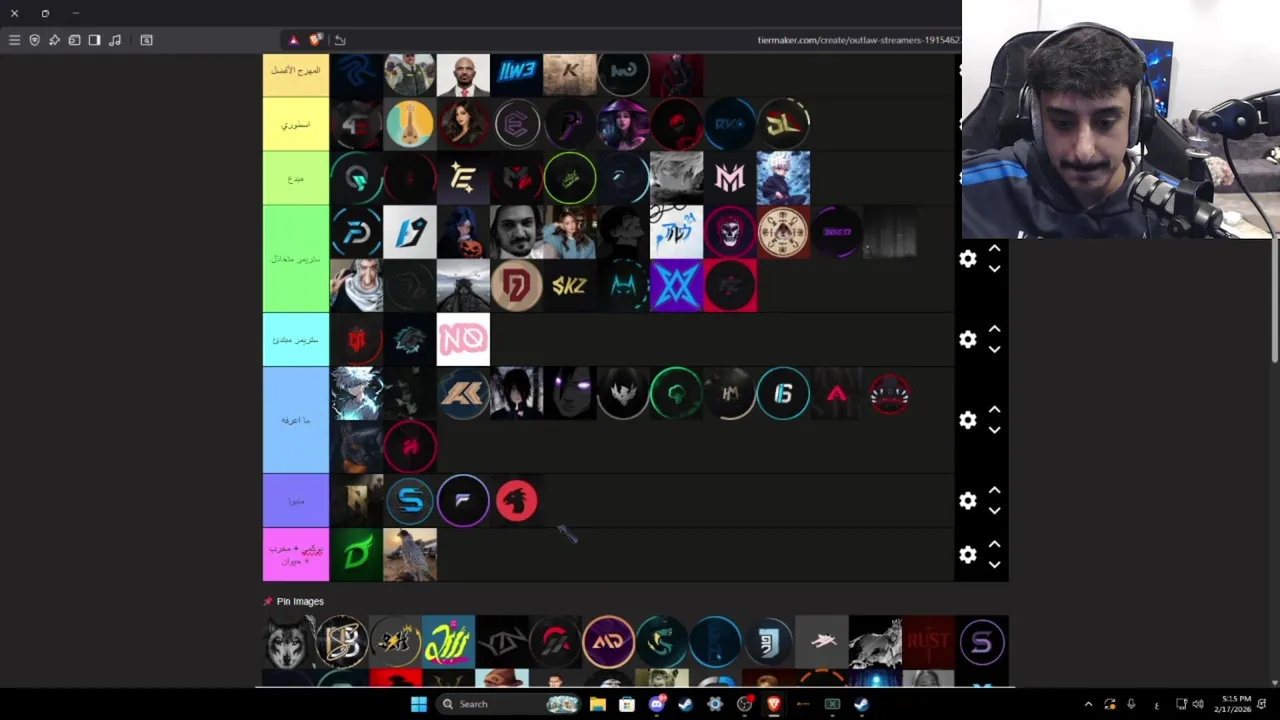Toggle the browser sidebar panel icon
This screenshot has width=1280, height=720.
click(x=94, y=40)
